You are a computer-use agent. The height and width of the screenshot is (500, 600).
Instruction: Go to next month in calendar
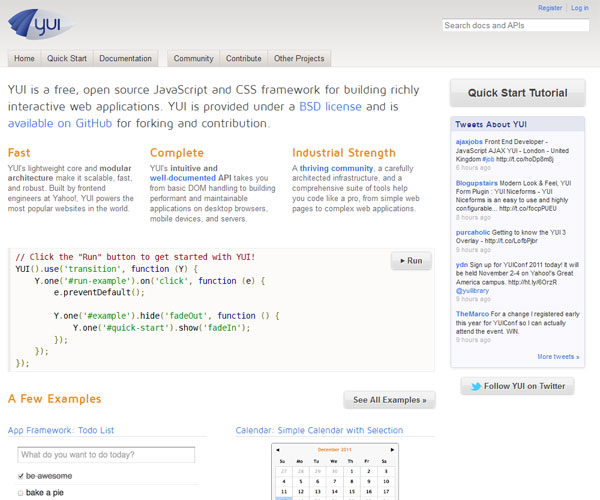pyautogui.click(x=392, y=450)
